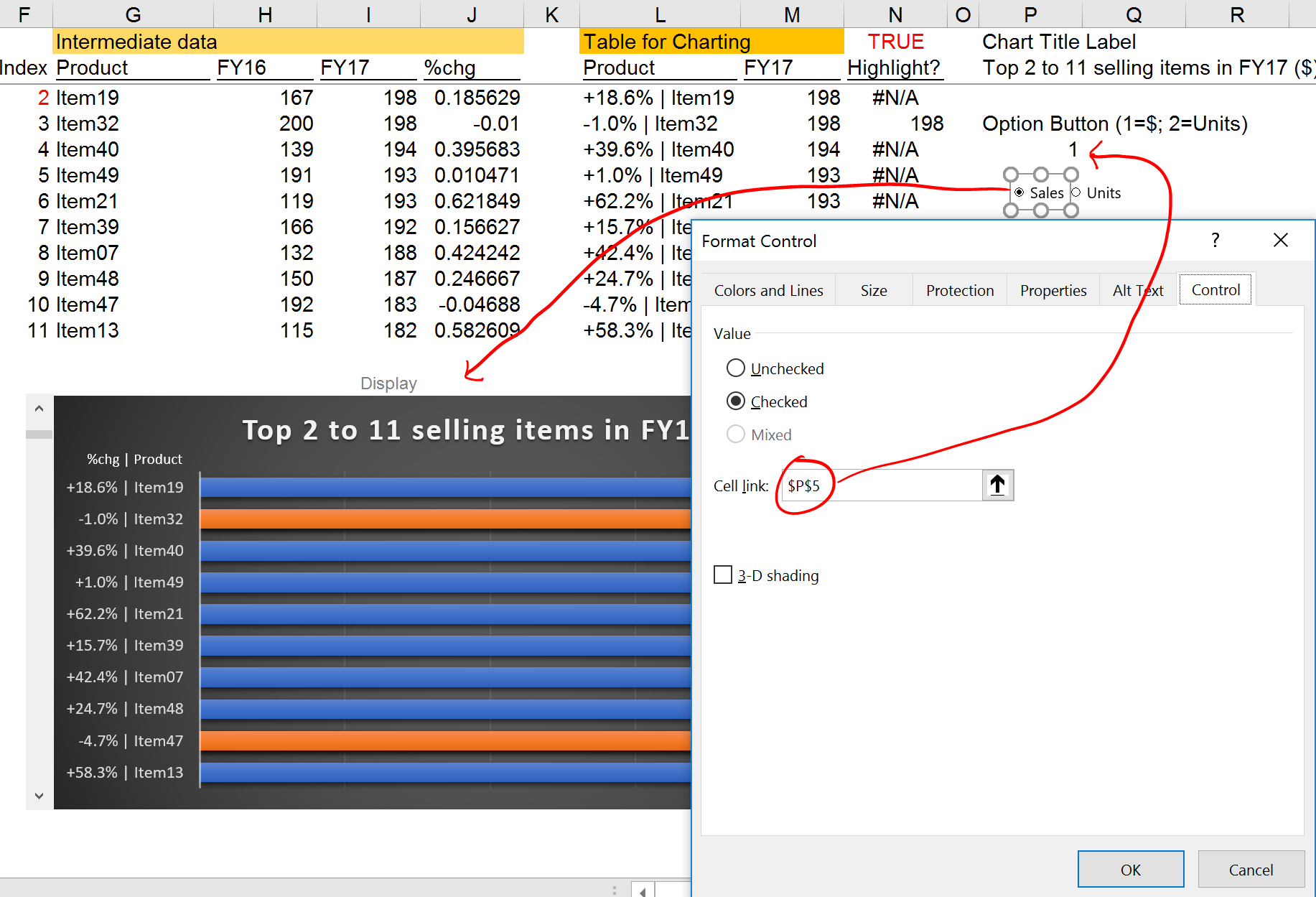Image resolution: width=1316 pixels, height=897 pixels.
Task: Select column header G
Action: click(x=133, y=14)
